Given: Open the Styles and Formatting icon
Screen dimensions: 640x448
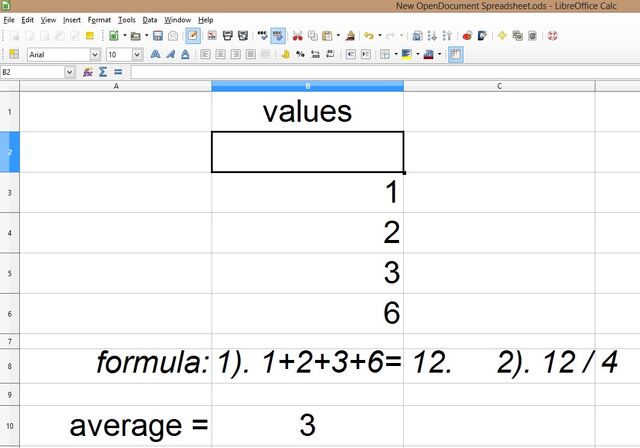Looking at the screenshot, I should pos(14,54).
